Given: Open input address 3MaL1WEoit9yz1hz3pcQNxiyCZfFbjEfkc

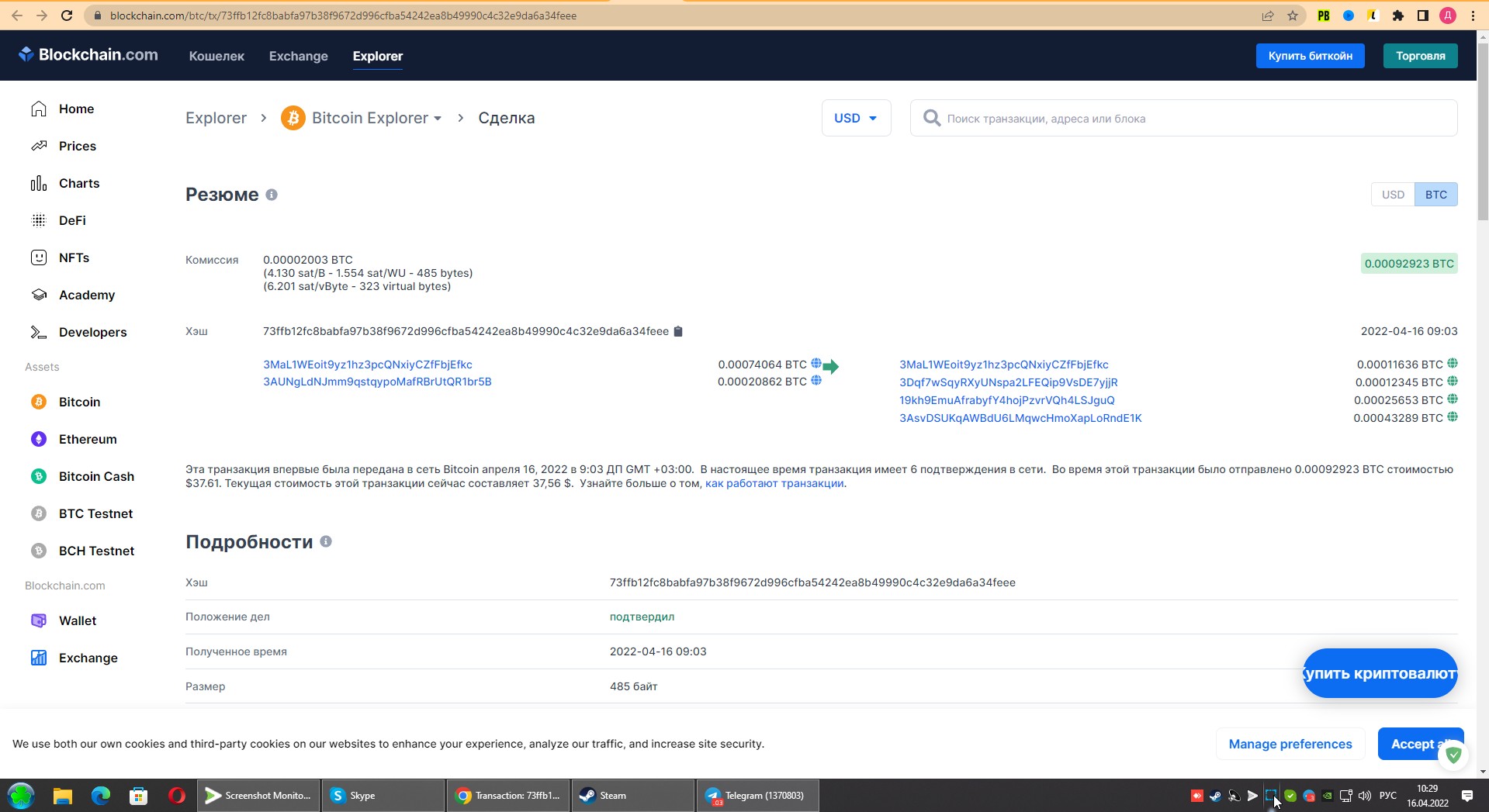Looking at the screenshot, I should [368, 365].
